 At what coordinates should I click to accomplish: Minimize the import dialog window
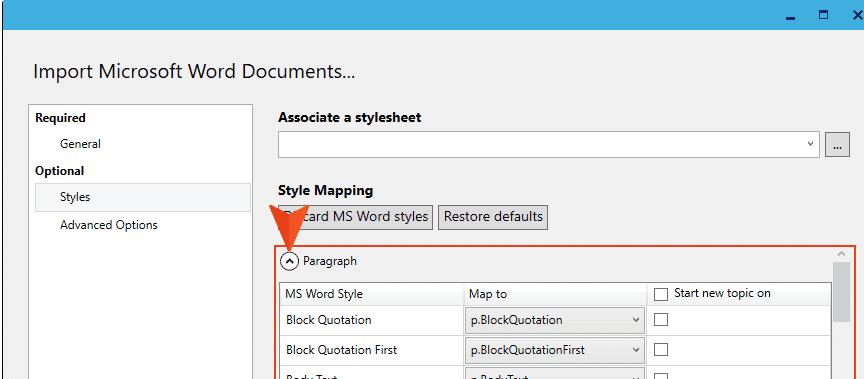click(x=790, y=17)
